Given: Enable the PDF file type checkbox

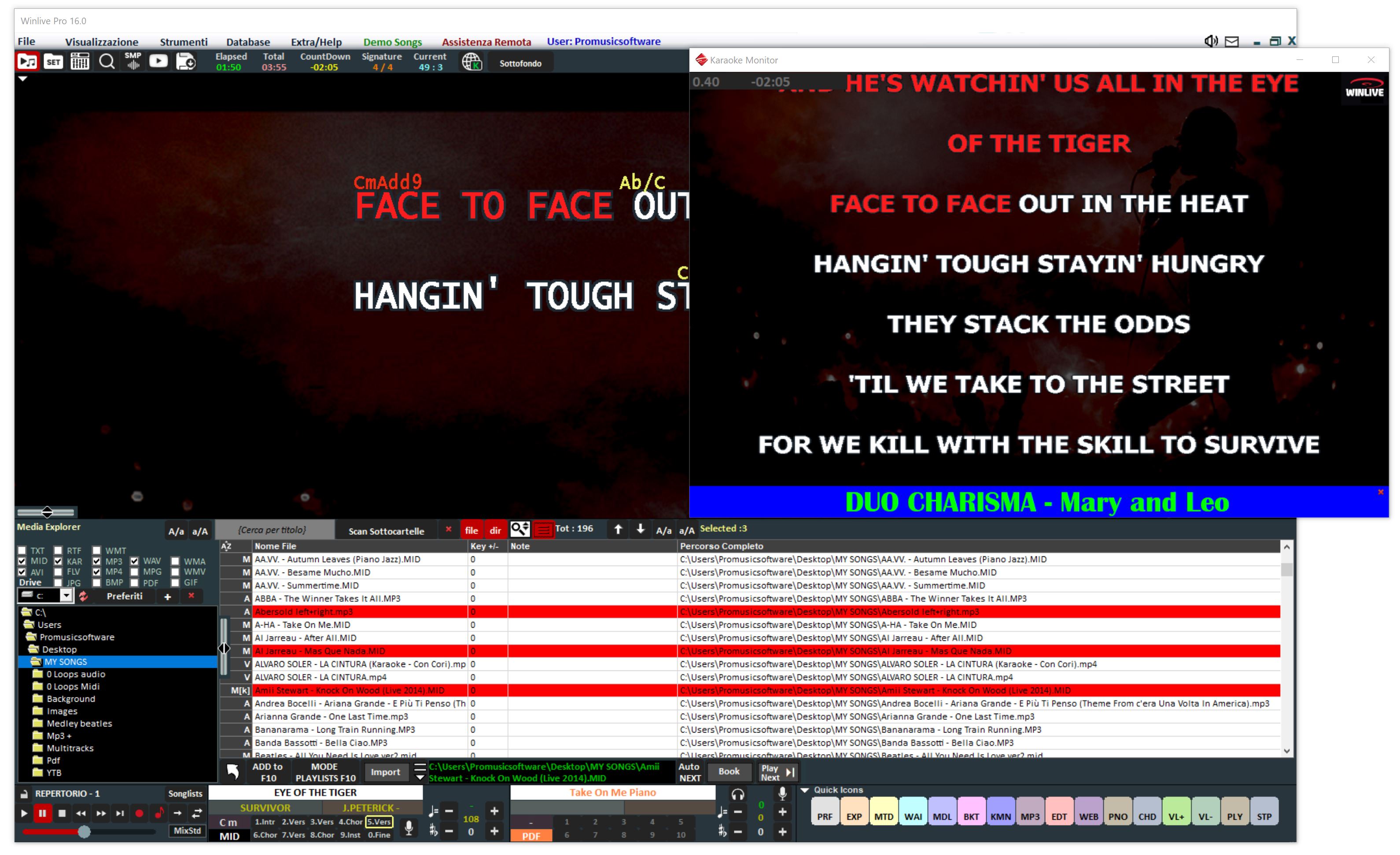Looking at the screenshot, I should 135,583.
